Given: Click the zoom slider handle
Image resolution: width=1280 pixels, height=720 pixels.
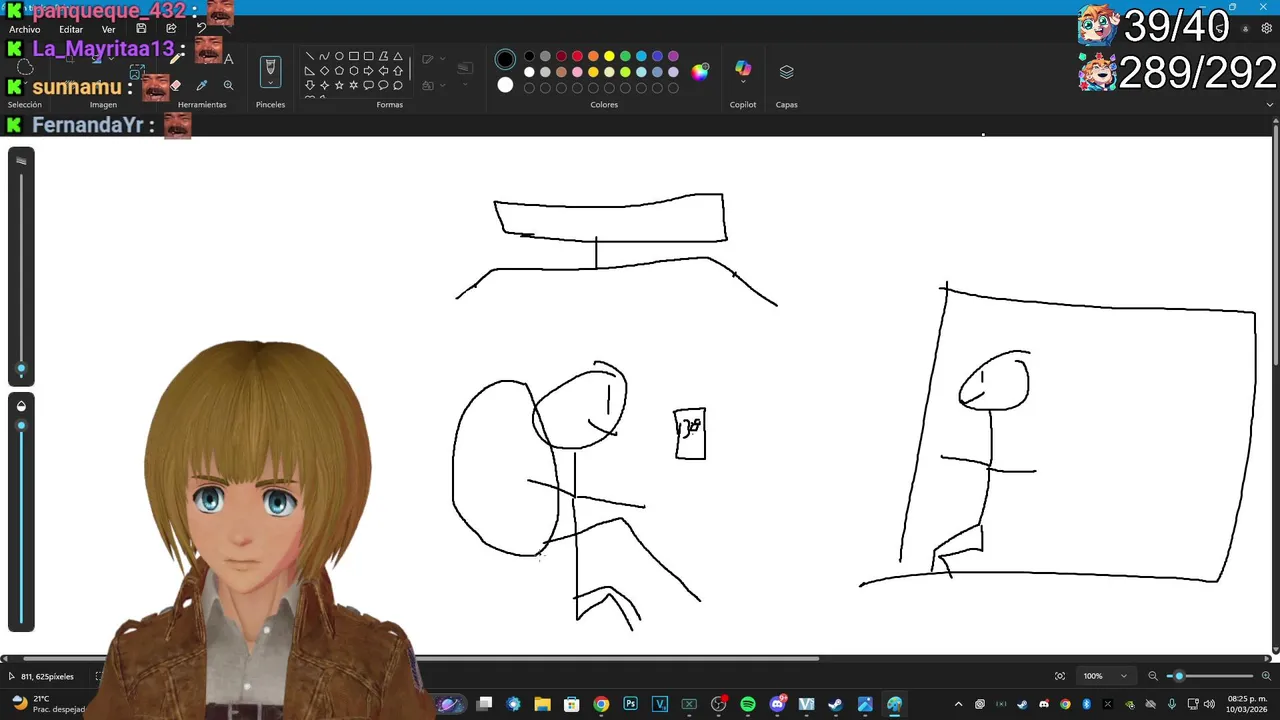Looking at the screenshot, I should tap(1179, 676).
